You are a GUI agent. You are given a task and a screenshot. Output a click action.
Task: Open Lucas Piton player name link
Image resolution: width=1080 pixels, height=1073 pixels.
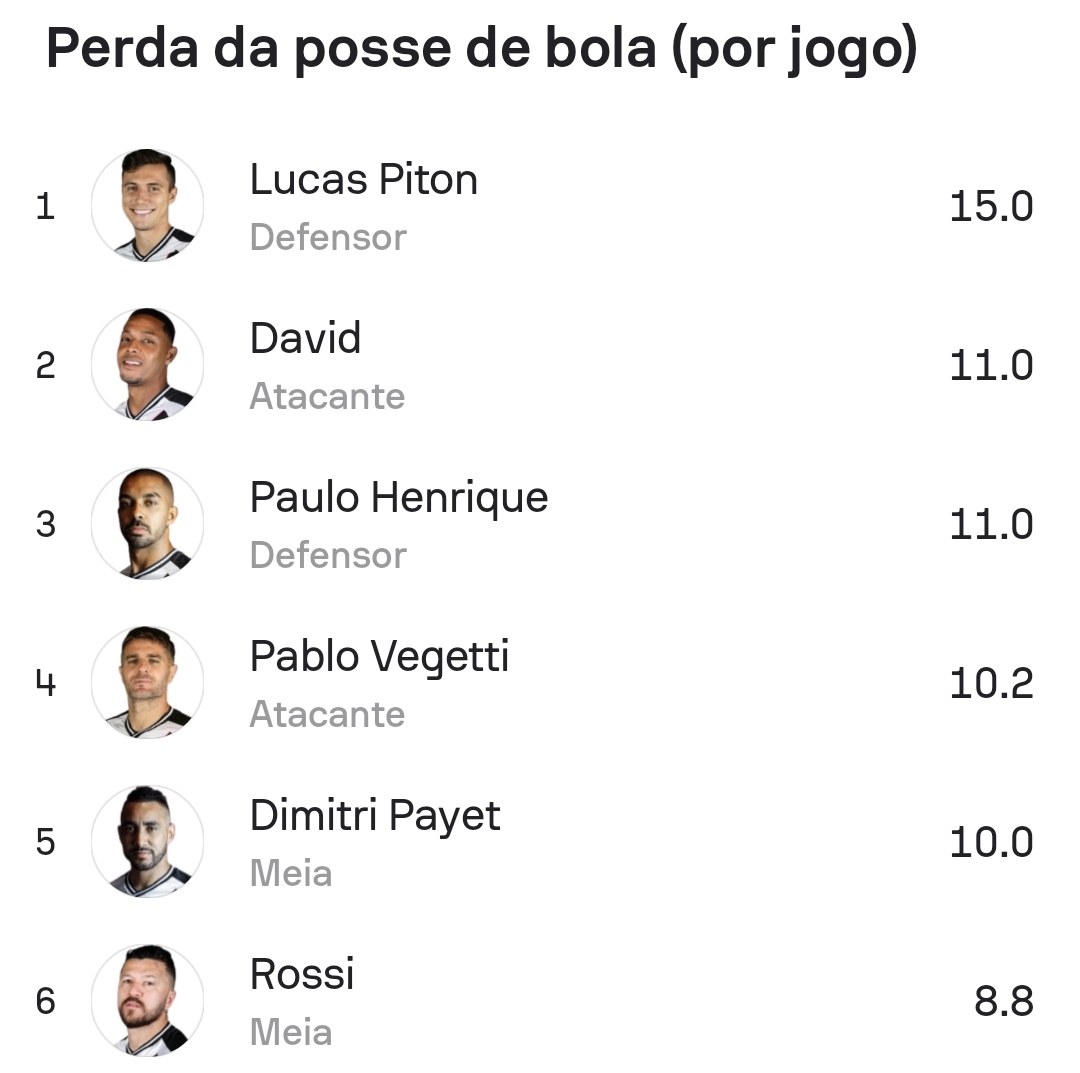[x=363, y=180]
